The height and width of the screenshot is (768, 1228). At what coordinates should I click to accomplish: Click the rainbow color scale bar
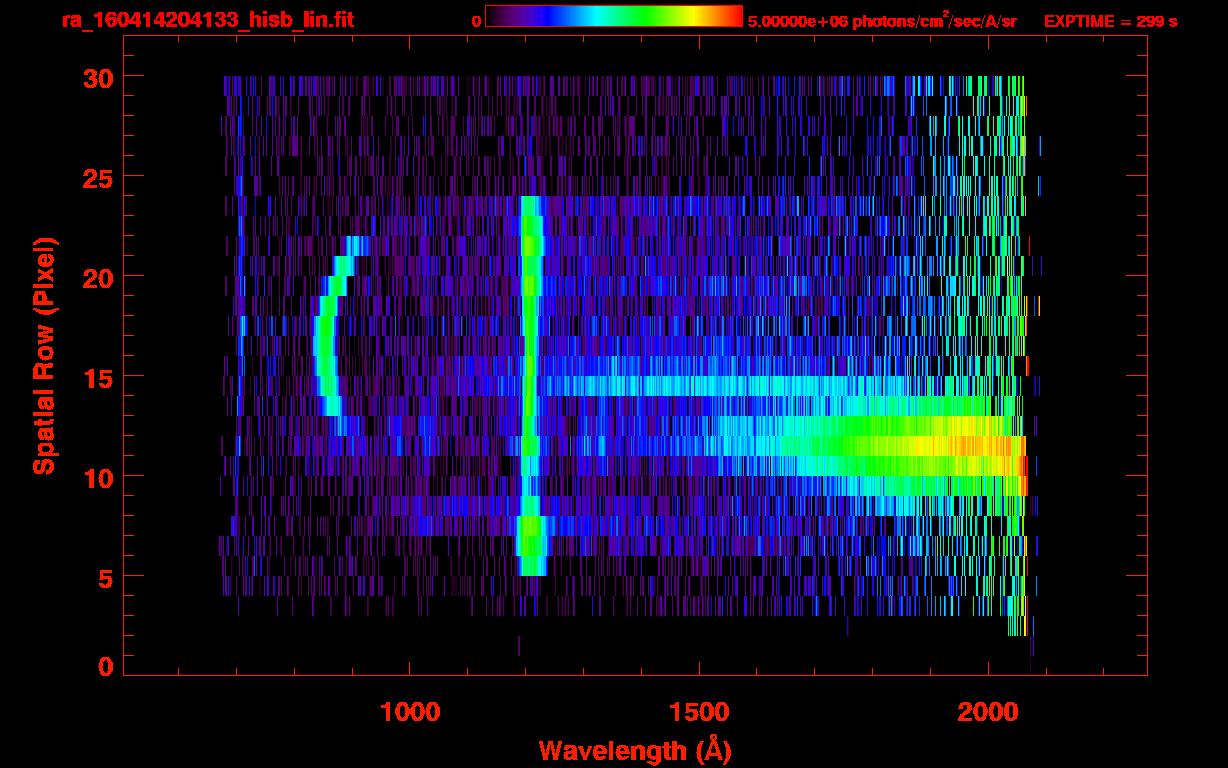click(x=614, y=16)
